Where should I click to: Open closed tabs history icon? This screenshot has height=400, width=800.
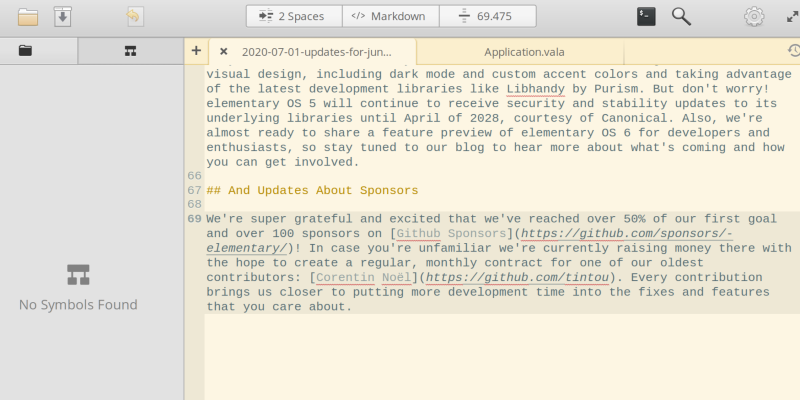[x=792, y=51]
